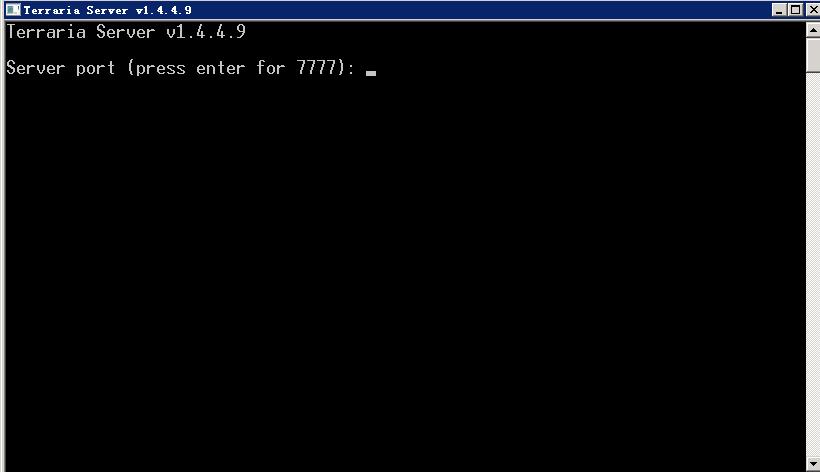Click the words "Server port" in the prompt
This screenshot has height=472, width=820.
click(61, 68)
